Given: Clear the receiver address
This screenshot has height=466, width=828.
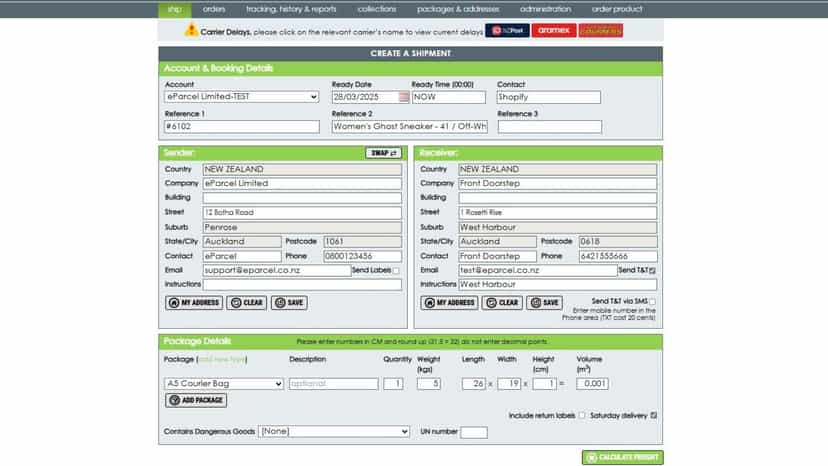Looking at the screenshot, I should [502, 303].
